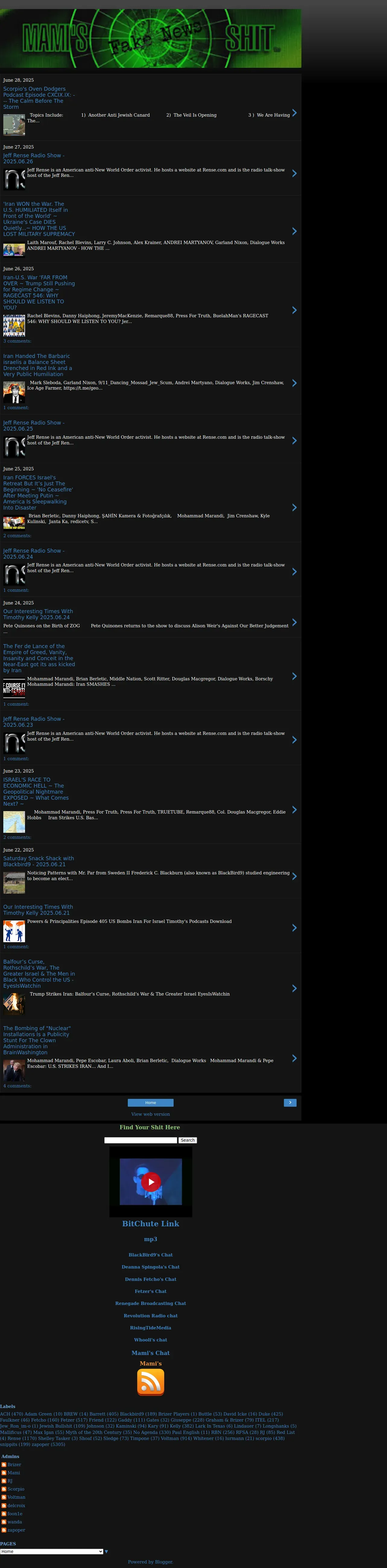This screenshot has width=387, height=1568.
Task: Open Revolution Radio chat link
Action: tap(151, 1316)
